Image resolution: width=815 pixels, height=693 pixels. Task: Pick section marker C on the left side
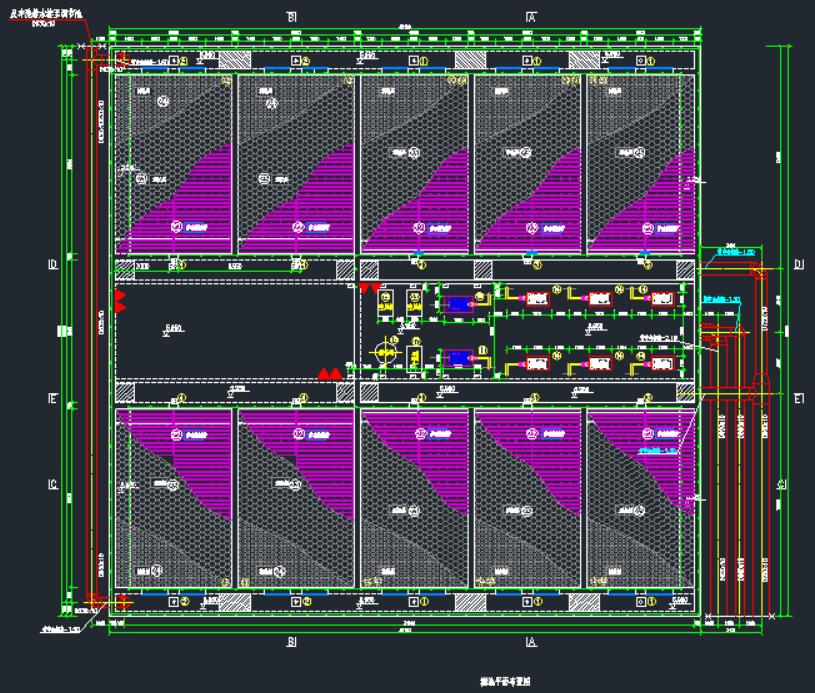pyautogui.click(x=52, y=485)
